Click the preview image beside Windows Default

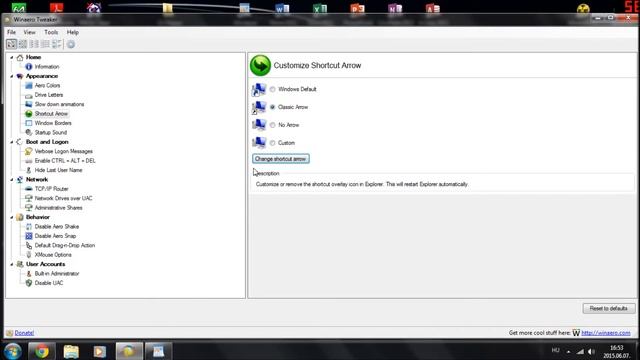pyautogui.click(x=259, y=90)
